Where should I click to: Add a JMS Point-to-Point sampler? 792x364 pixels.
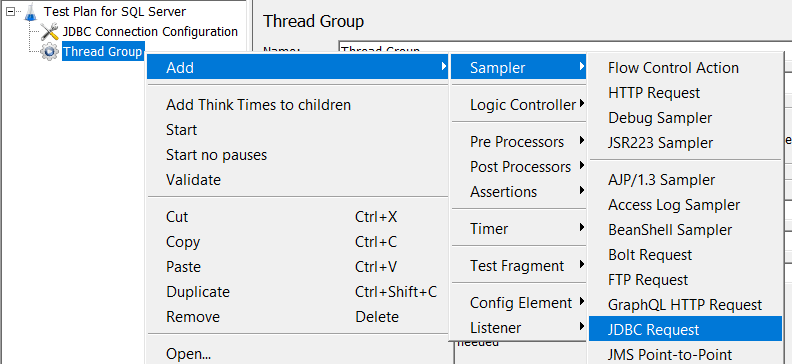coord(685,354)
